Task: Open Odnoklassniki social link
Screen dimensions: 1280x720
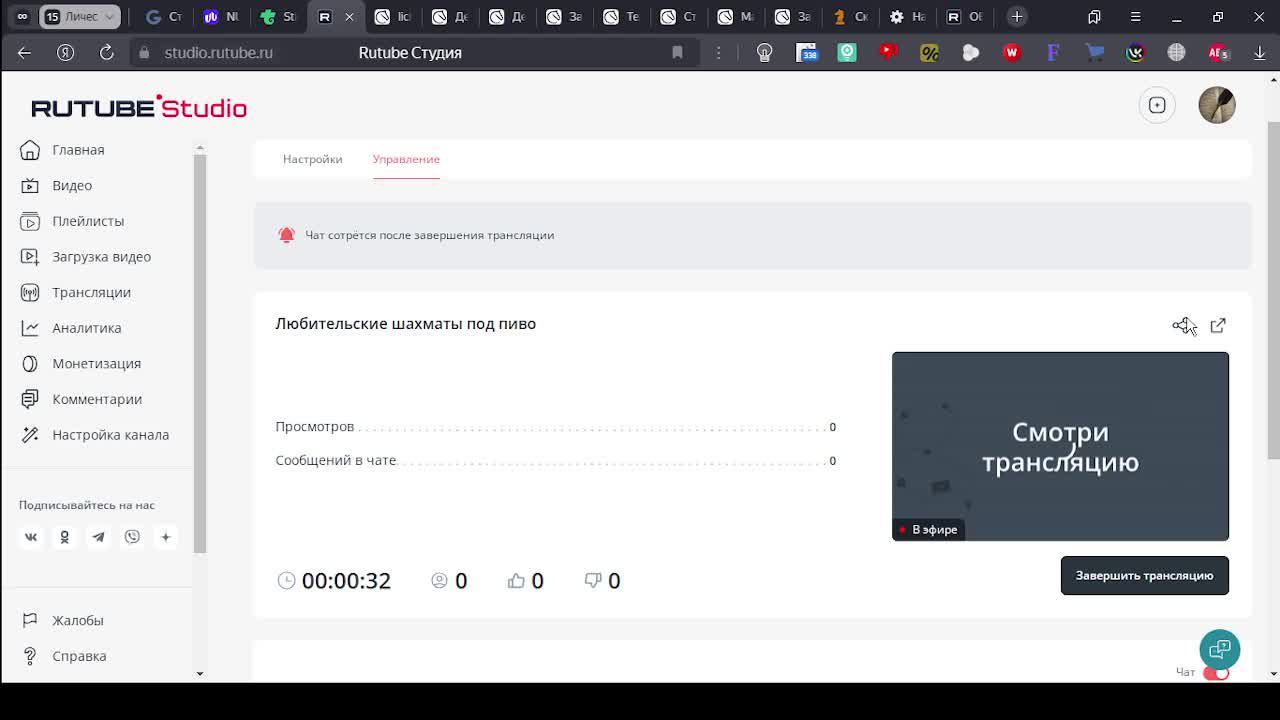Action: tap(64, 537)
